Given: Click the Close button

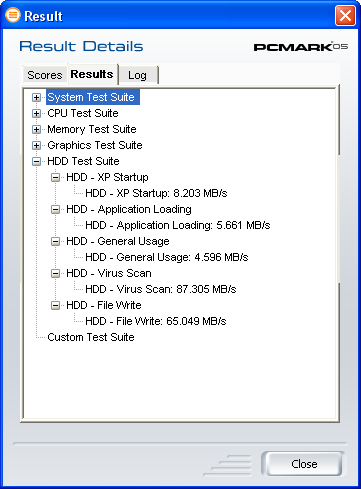Looking at the screenshot, I should click(304, 464).
